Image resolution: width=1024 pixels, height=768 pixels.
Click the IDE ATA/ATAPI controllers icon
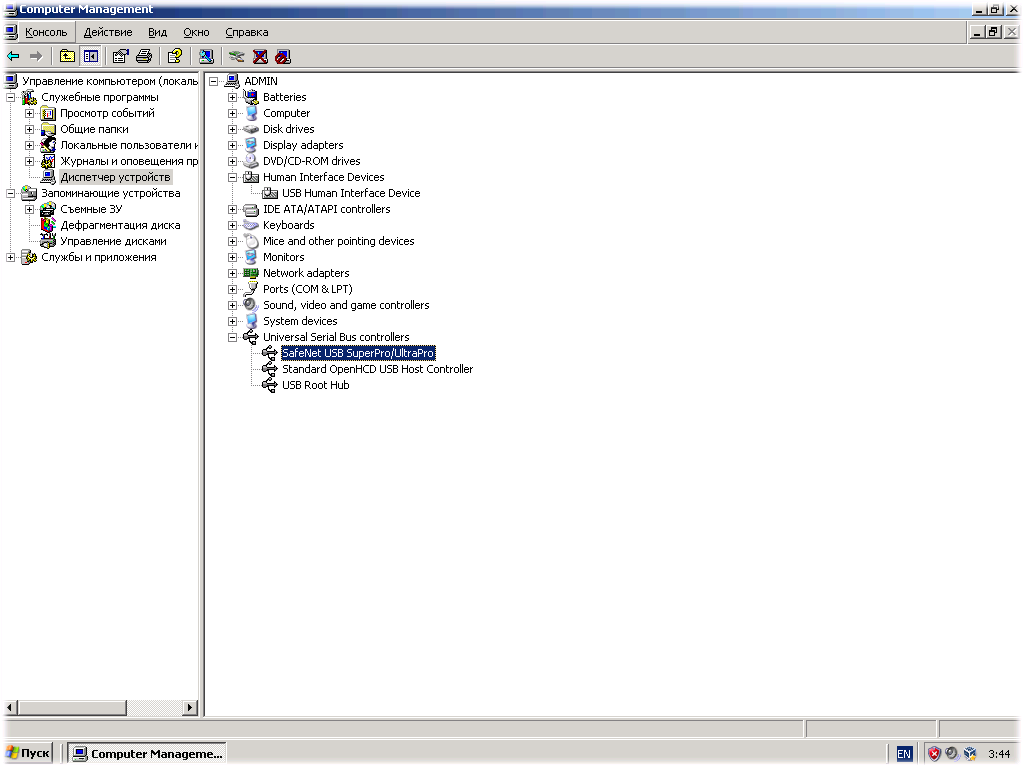point(251,209)
